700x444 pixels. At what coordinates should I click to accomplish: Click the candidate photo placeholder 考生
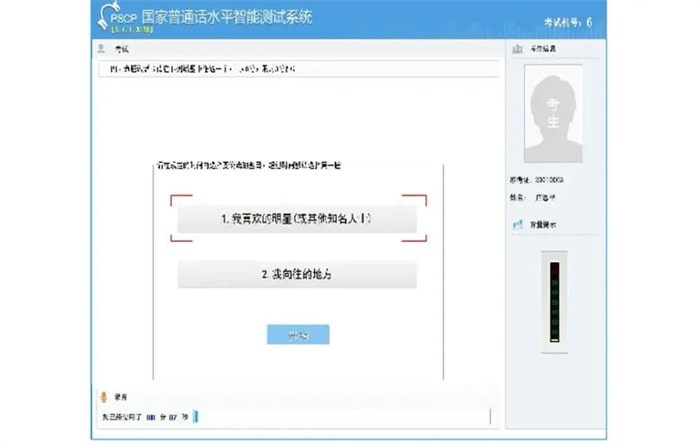click(x=553, y=114)
